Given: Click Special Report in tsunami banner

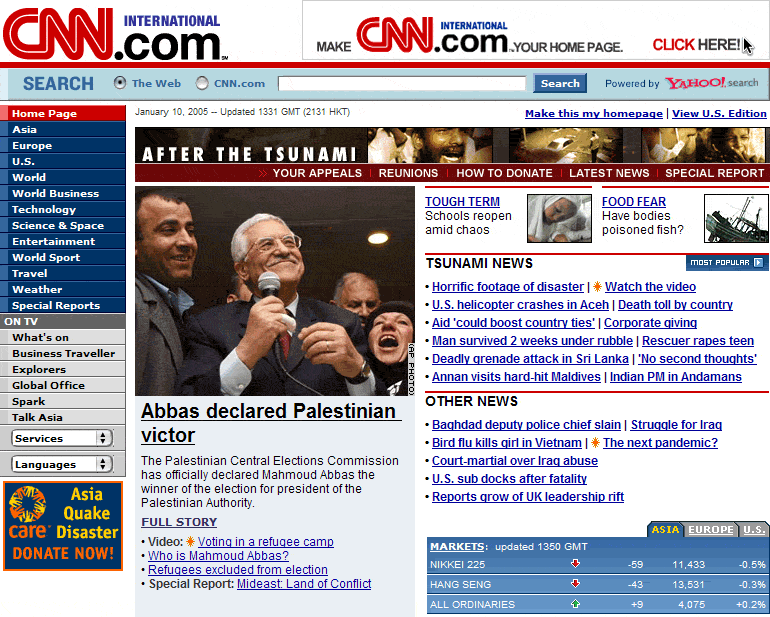Looking at the screenshot, I should [715, 173].
